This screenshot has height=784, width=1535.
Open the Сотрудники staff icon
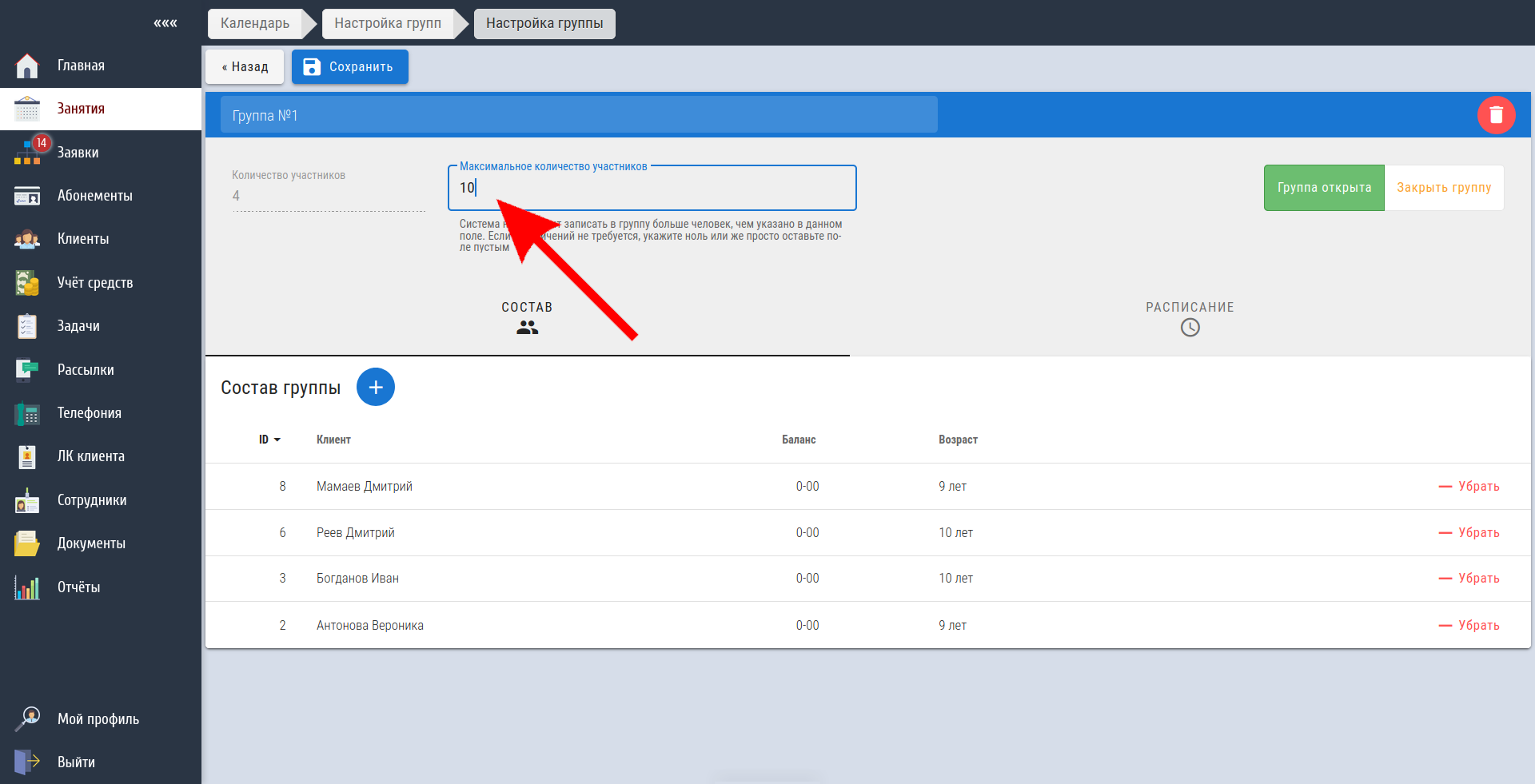(x=27, y=500)
